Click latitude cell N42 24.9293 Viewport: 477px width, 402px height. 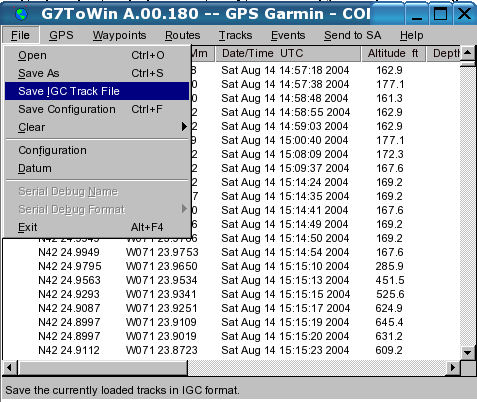(x=69, y=294)
